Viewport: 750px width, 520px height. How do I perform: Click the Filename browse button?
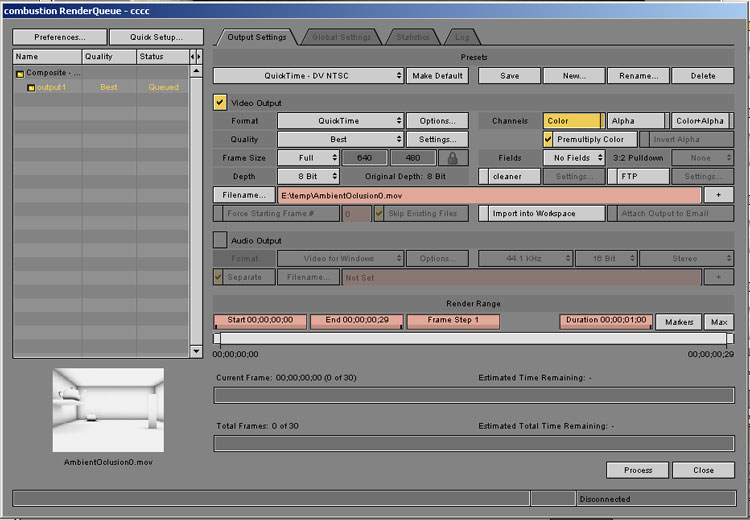(244, 195)
